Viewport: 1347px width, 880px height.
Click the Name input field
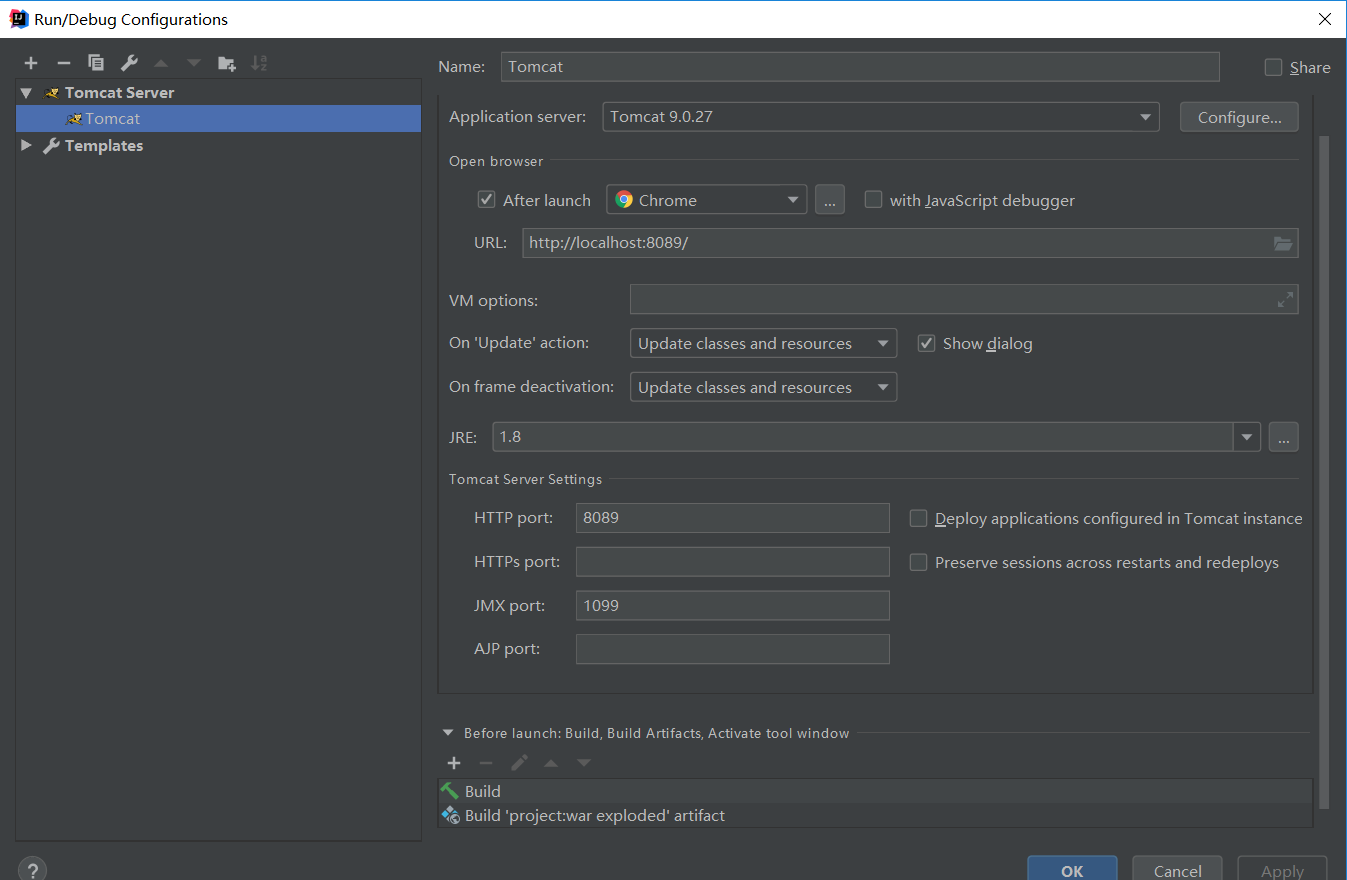pyautogui.click(x=860, y=67)
